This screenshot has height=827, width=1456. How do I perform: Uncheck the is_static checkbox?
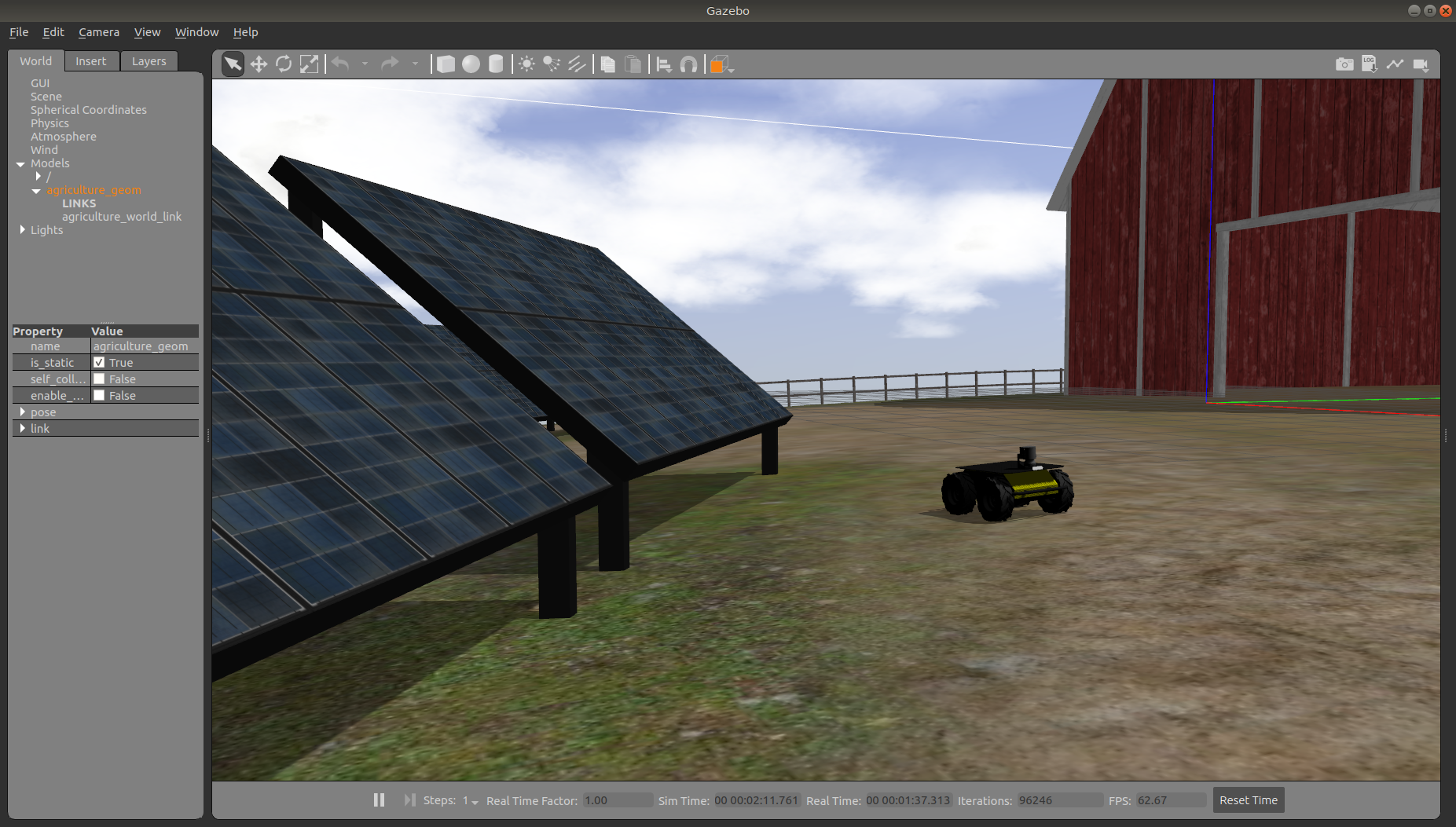99,362
